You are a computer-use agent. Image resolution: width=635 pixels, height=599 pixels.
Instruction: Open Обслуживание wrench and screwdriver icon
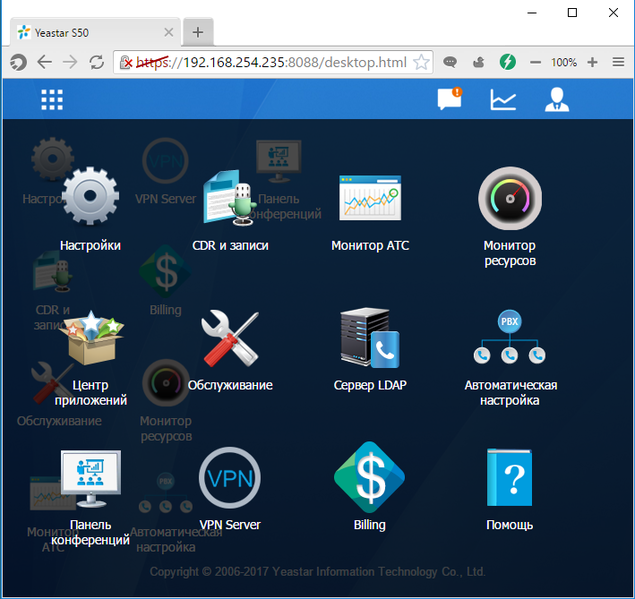click(230, 339)
